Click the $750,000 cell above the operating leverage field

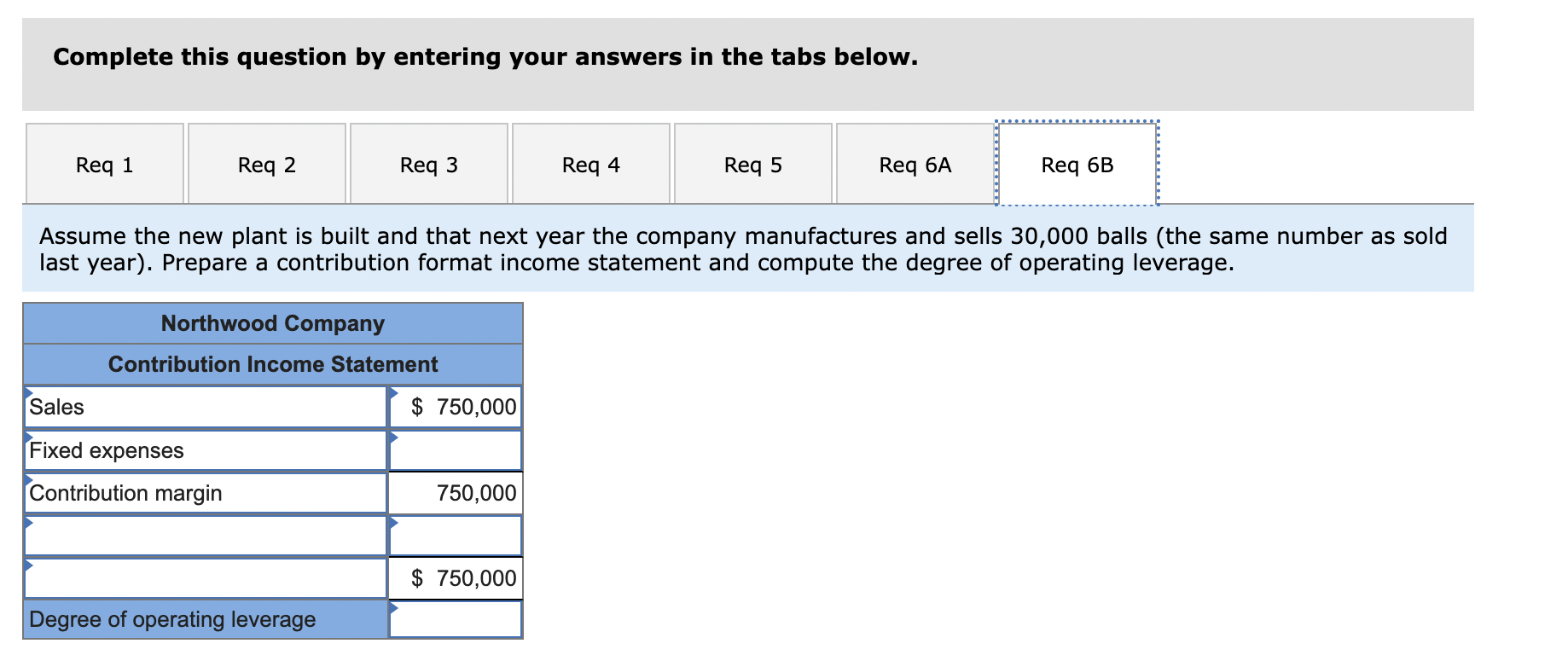[x=456, y=578]
